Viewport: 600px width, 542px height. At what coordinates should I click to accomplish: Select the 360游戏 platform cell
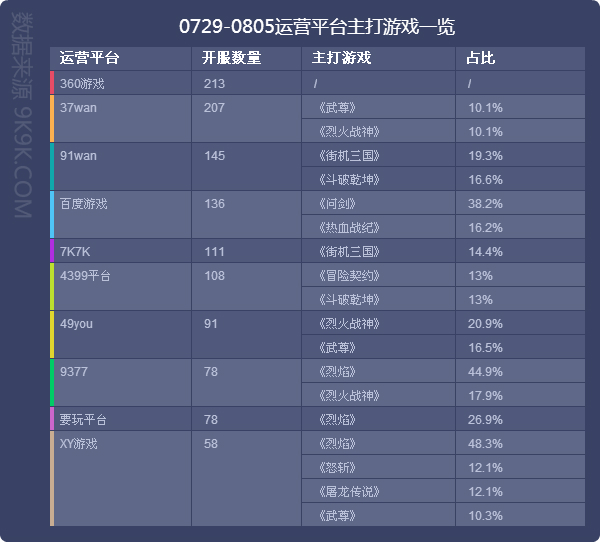pos(121,83)
